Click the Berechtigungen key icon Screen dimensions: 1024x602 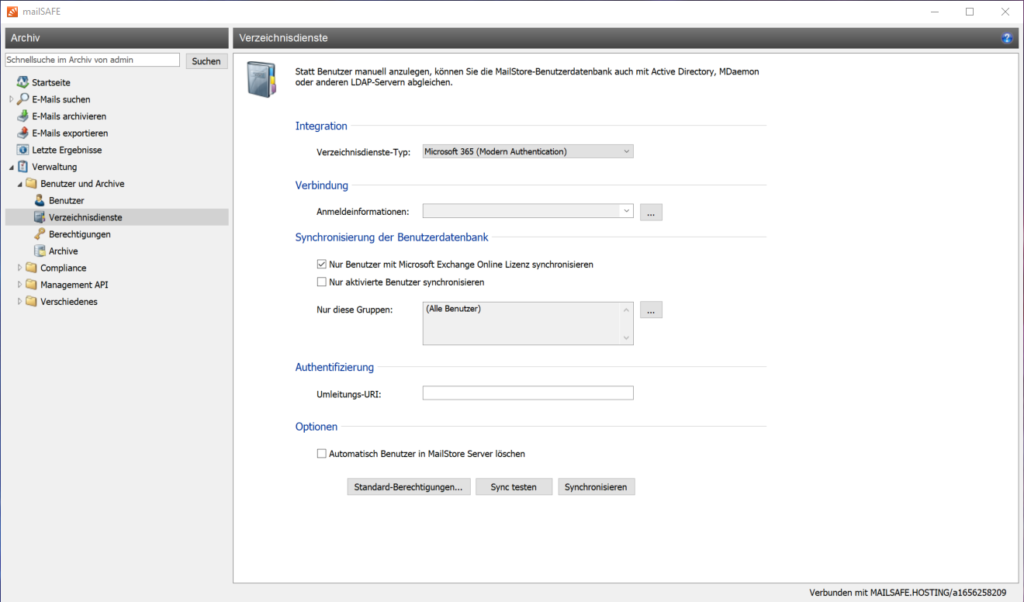click(x=40, y=234)
